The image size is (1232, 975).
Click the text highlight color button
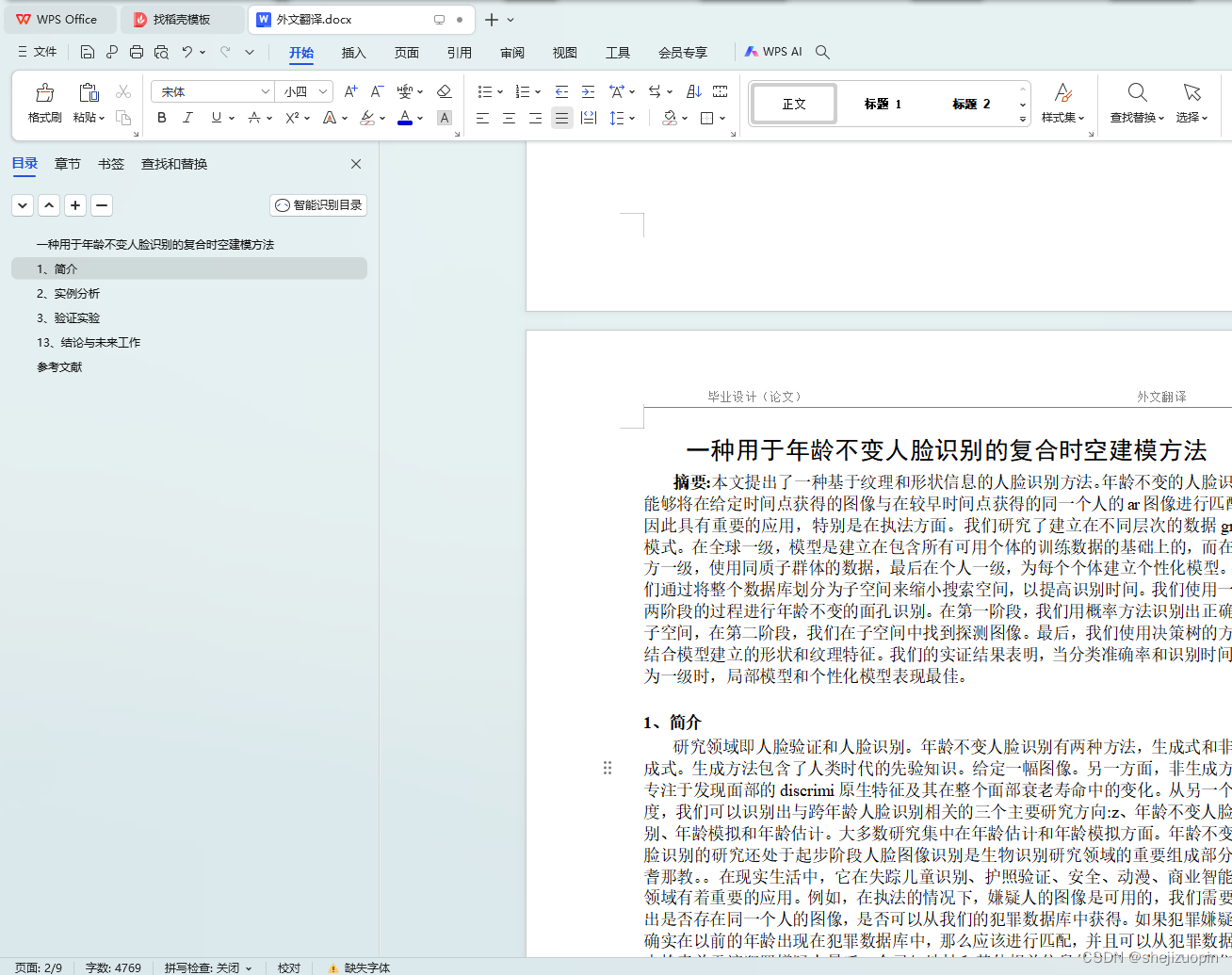[367, 118]
